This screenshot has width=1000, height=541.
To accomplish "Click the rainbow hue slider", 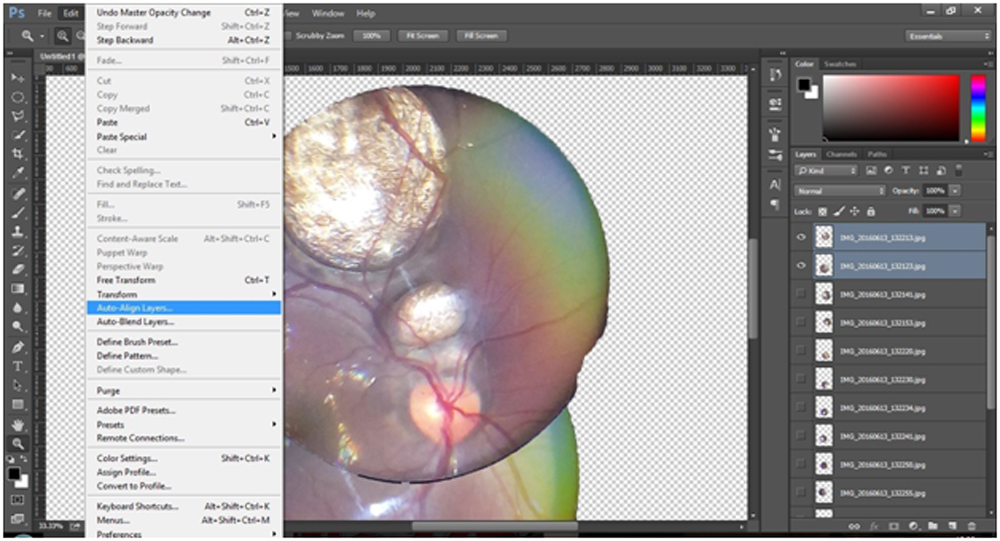I will (x=978, y=107).
